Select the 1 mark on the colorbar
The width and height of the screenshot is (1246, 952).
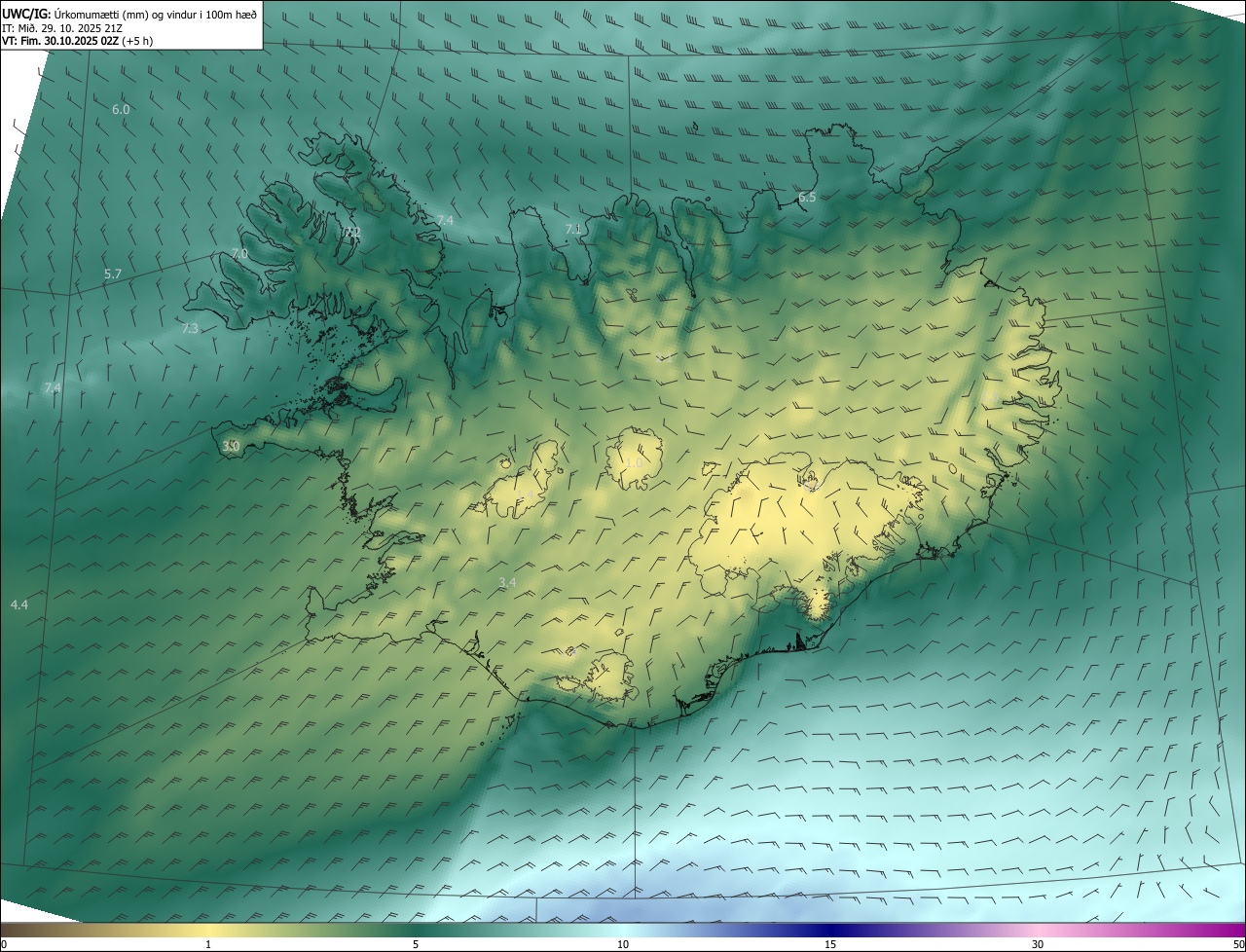(x=208, y=944)
